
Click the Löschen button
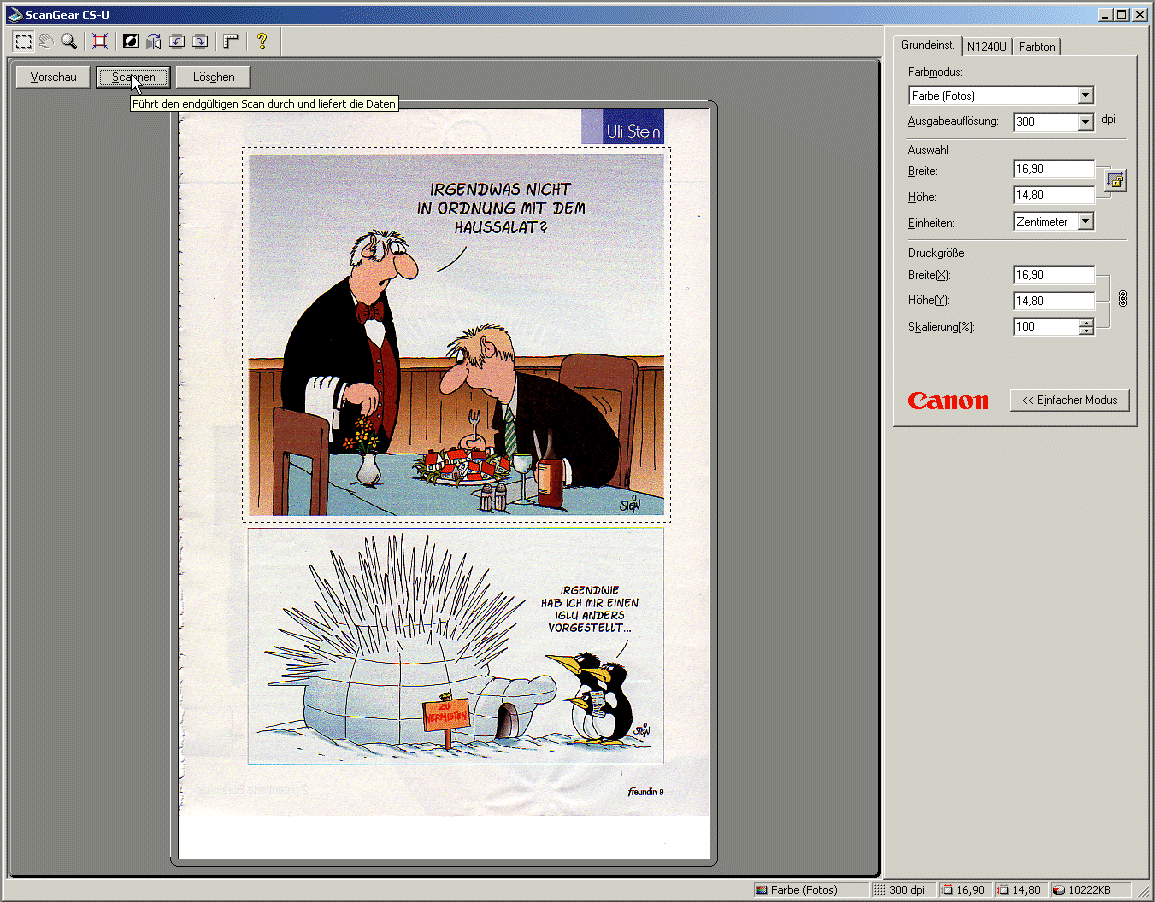pos(214,77)
